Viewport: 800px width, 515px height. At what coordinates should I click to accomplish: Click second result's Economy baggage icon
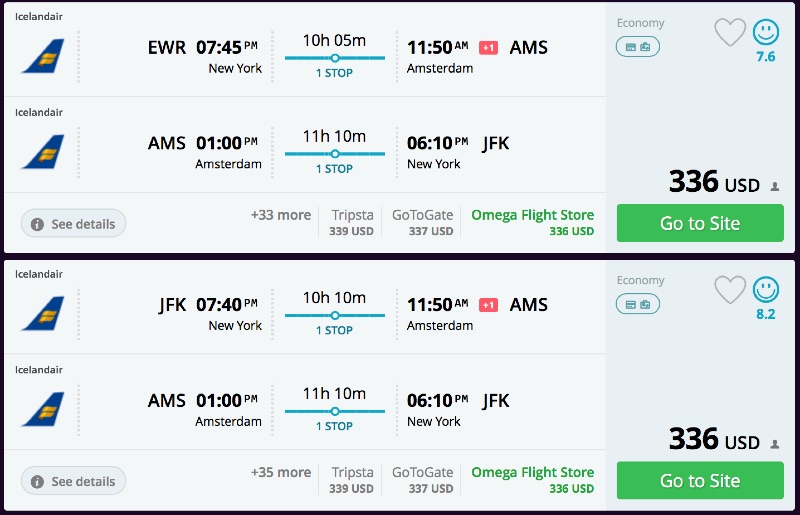638,304
